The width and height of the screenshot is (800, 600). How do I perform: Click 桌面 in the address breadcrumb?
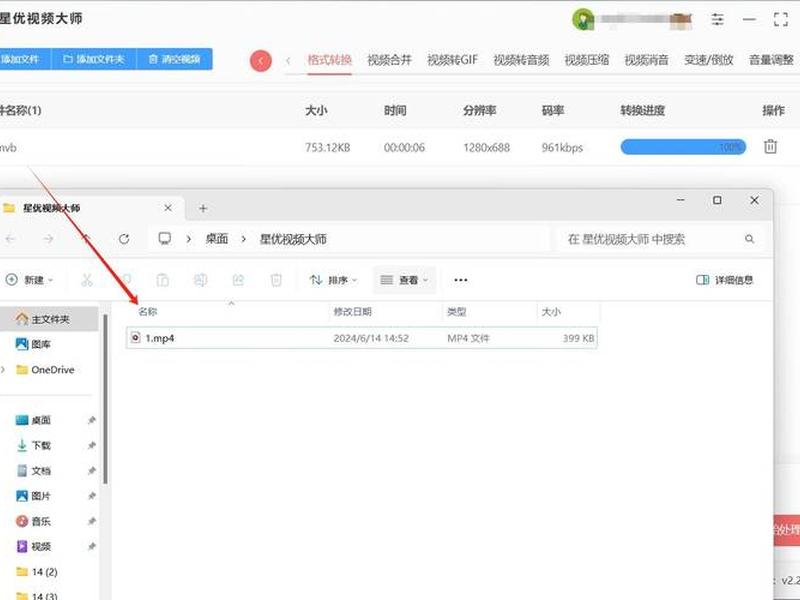click(x=216, y=239)
